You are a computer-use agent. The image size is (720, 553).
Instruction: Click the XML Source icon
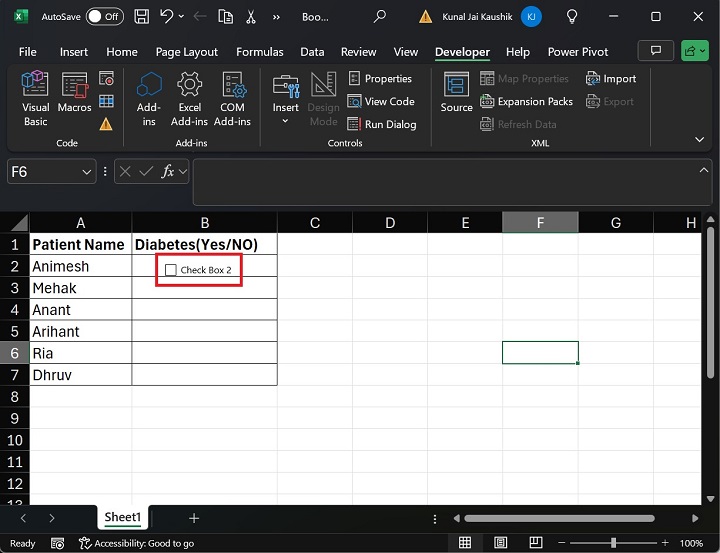click(x=456, y=93)
